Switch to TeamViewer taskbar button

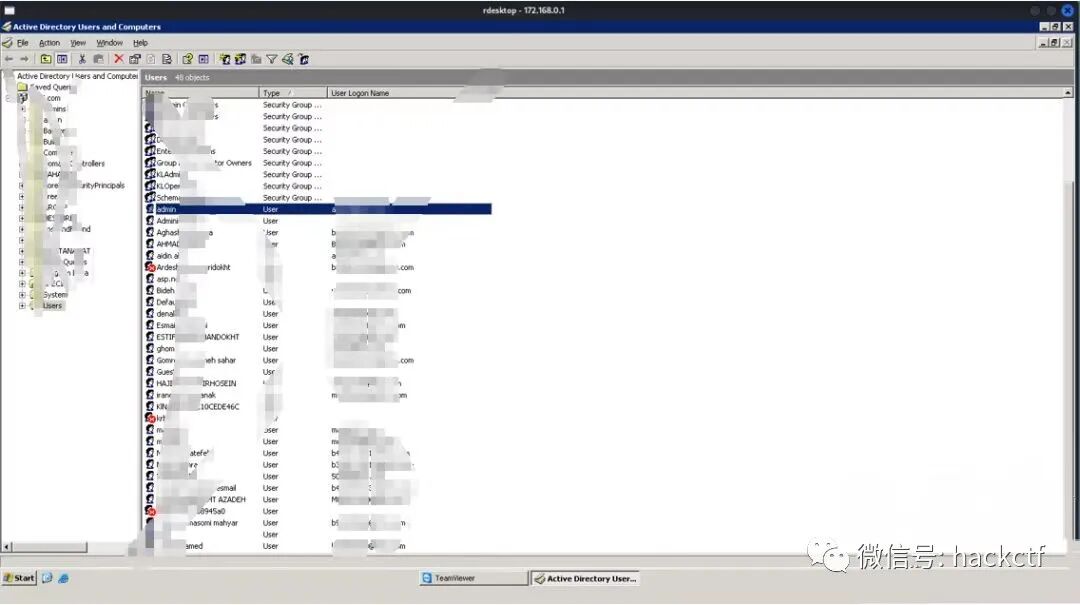click(x=472, y=578)
